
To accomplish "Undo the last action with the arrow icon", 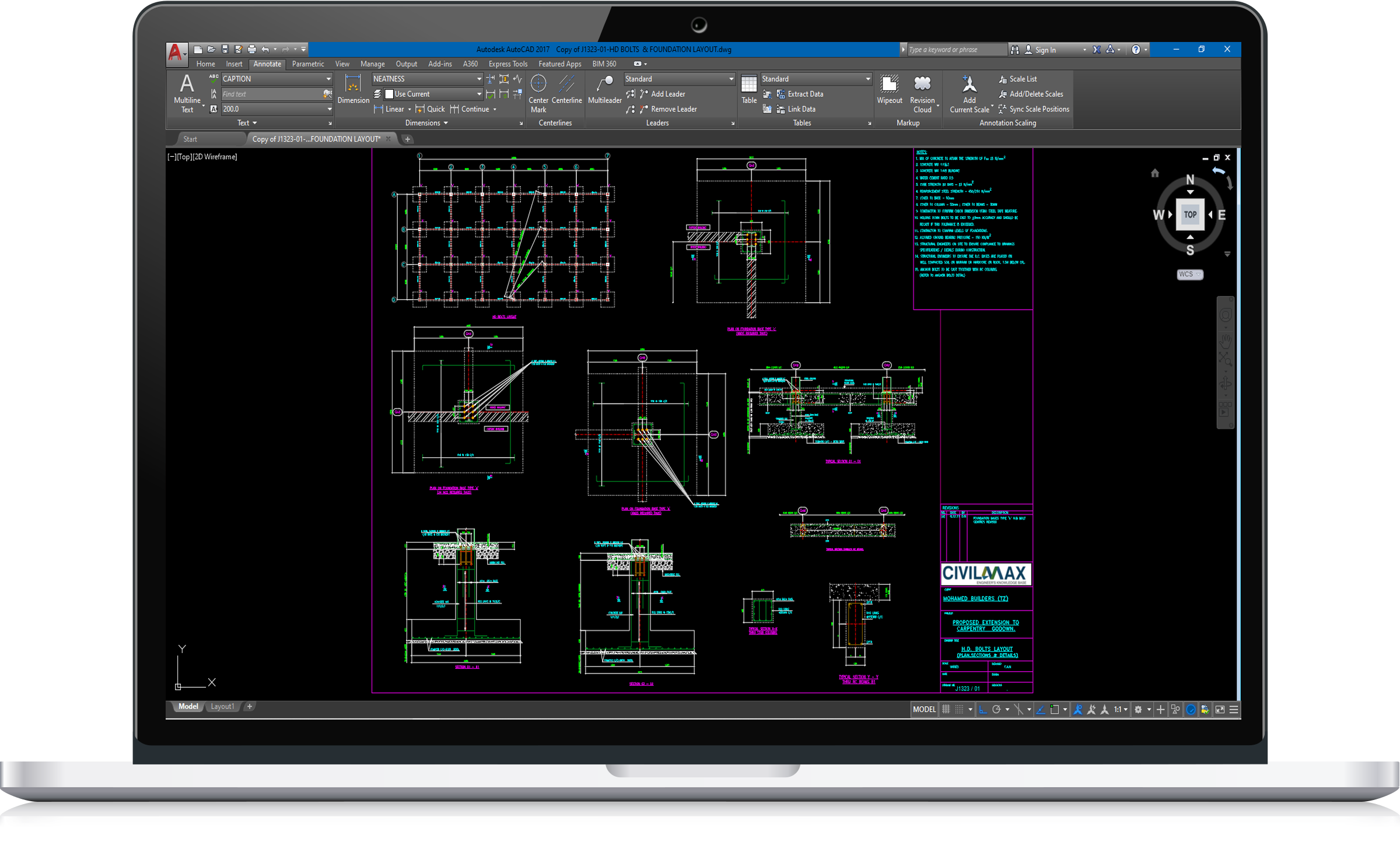I will click(265, 50).
